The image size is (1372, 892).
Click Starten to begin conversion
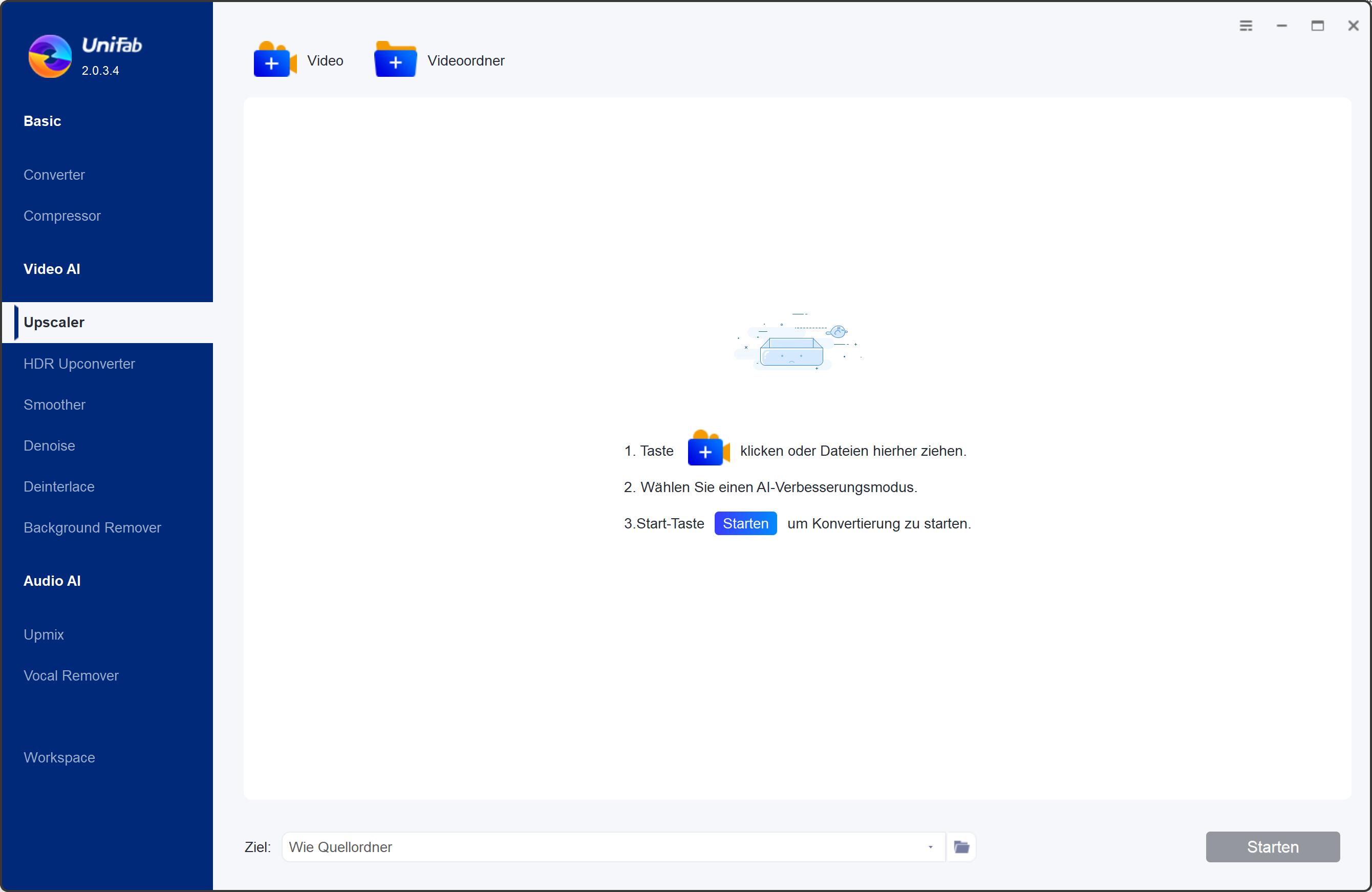point(1271,846)
